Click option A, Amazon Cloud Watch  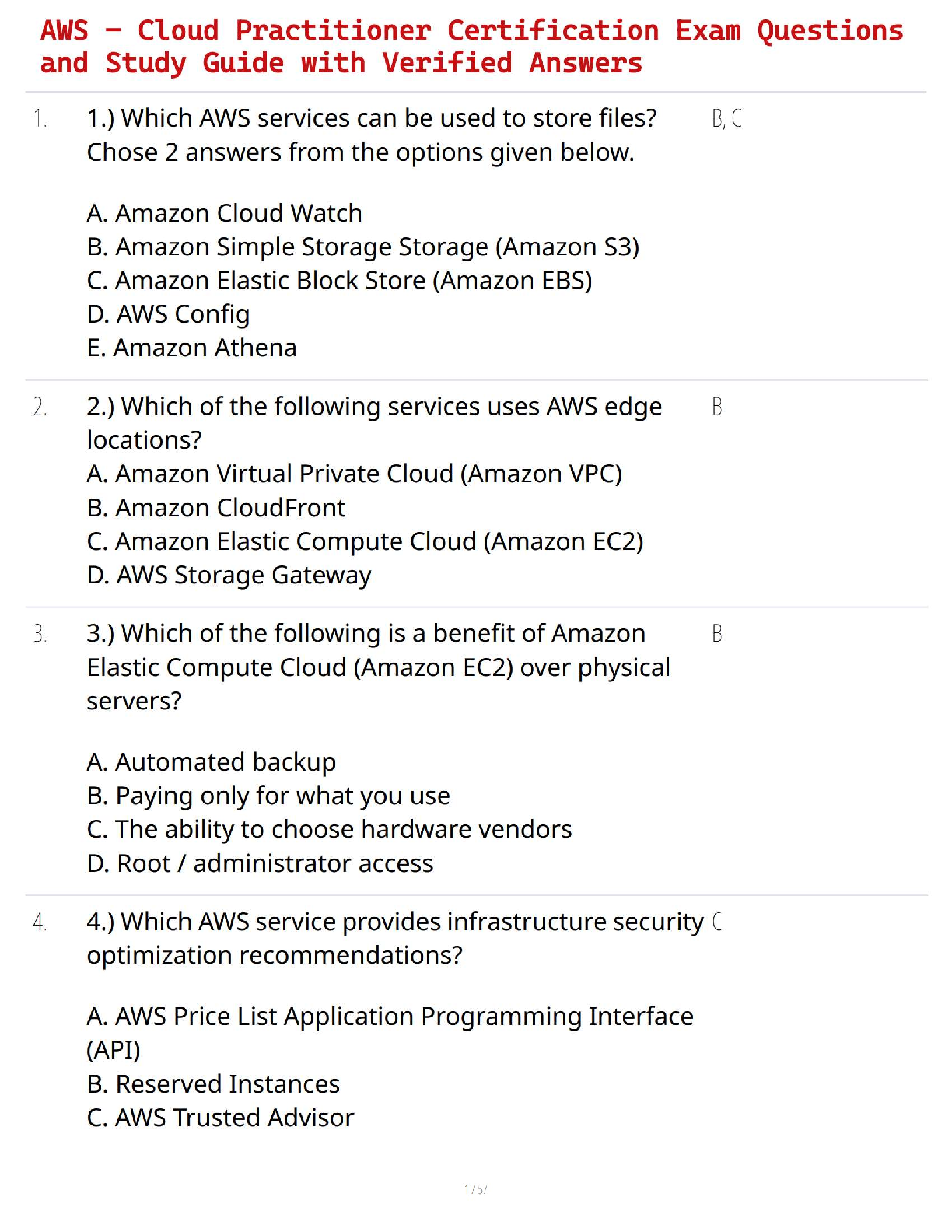coord(224,213)
